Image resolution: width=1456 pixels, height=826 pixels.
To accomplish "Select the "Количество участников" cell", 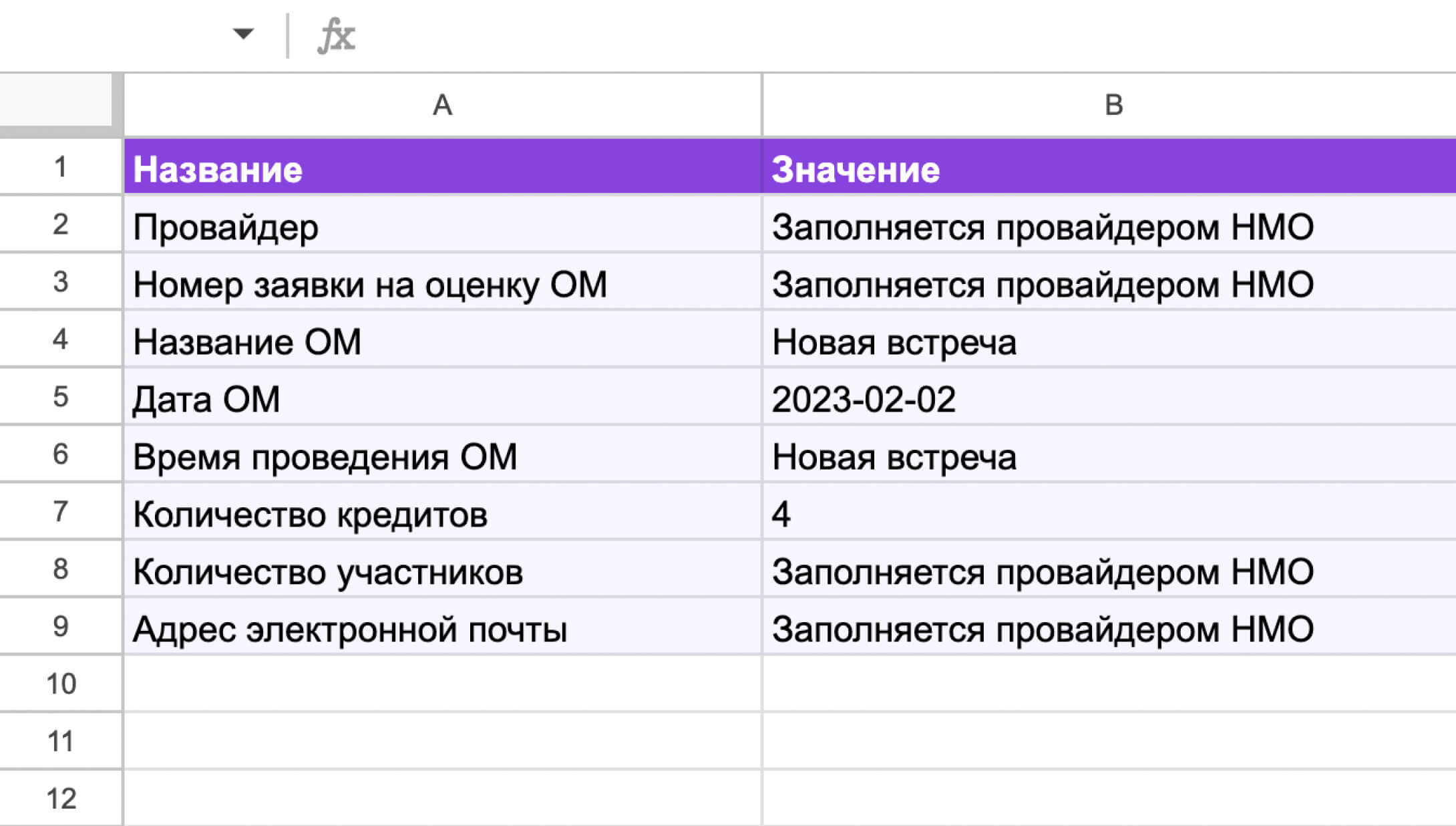I will (x=442, y=570).
